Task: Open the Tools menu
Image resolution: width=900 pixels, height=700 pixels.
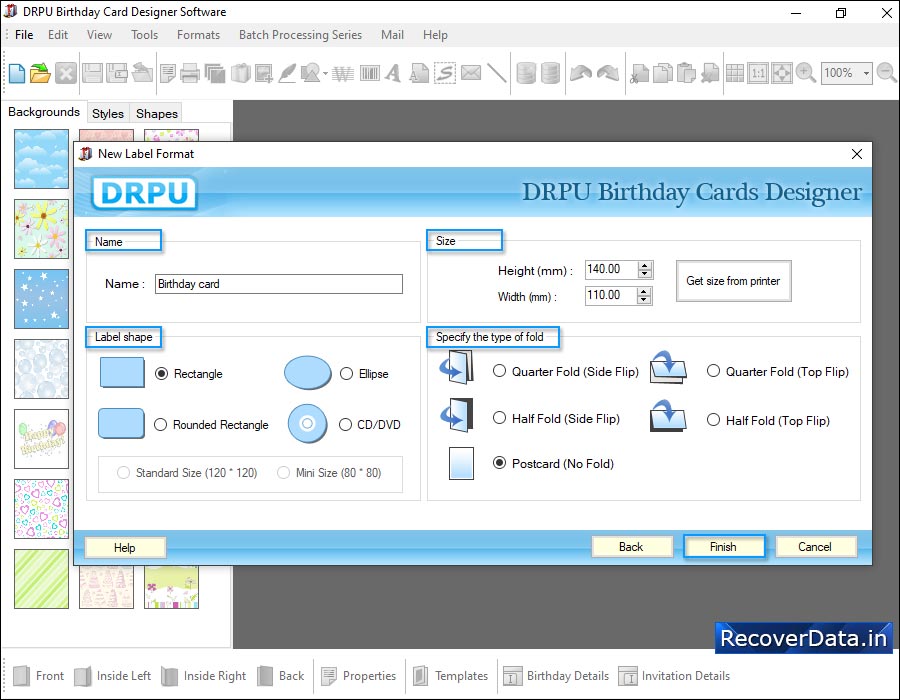Action: 144,35
